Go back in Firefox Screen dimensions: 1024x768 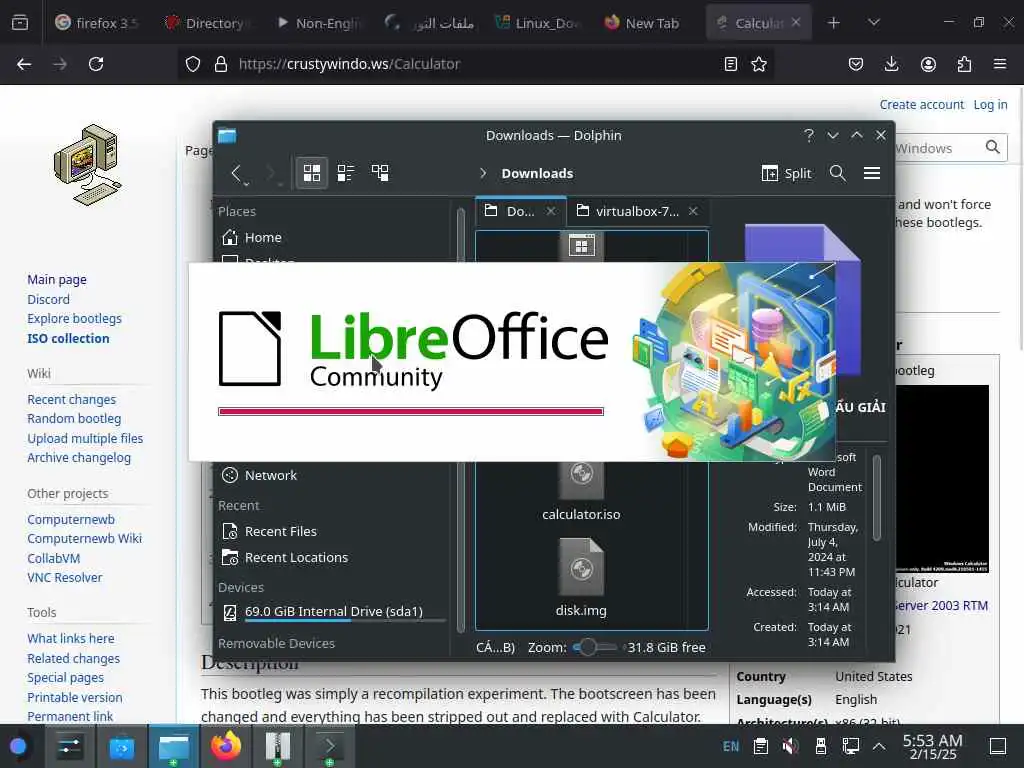(24, 64)
